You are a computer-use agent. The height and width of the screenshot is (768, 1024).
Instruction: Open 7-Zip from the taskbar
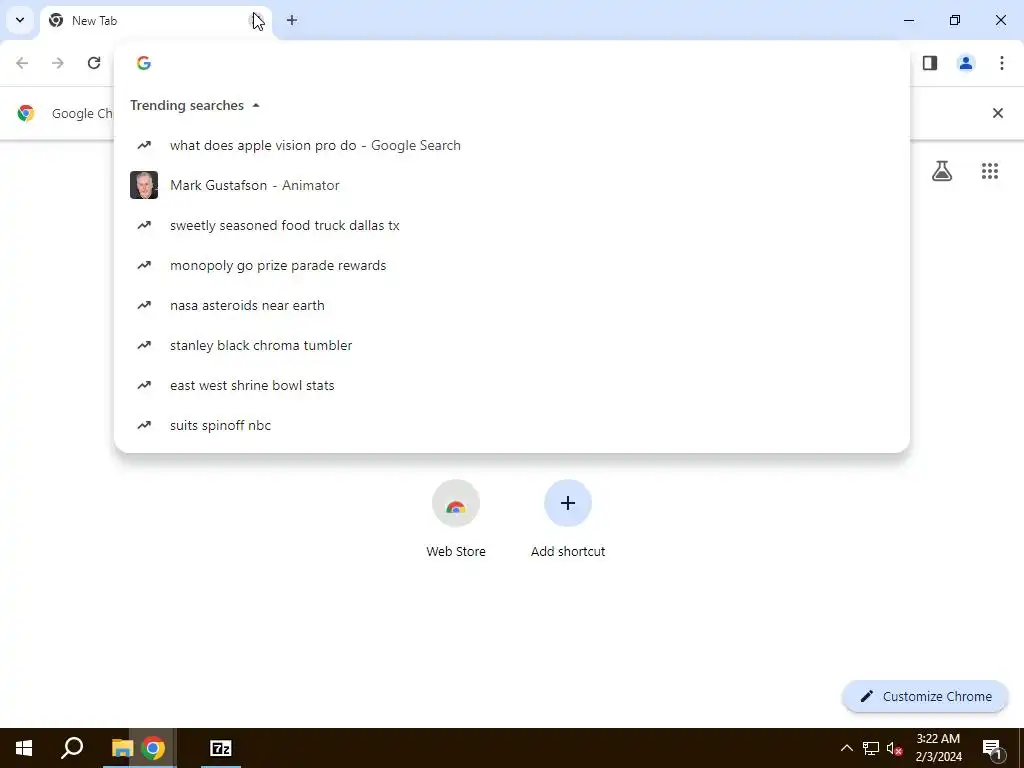221,748
